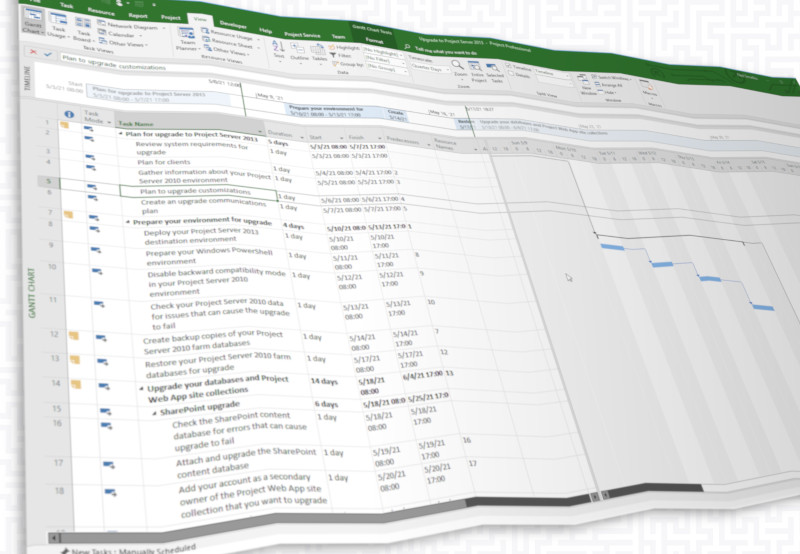
Task: Select 'Attach and upgrade the SharePoint content database'
Action: [245, 463]
